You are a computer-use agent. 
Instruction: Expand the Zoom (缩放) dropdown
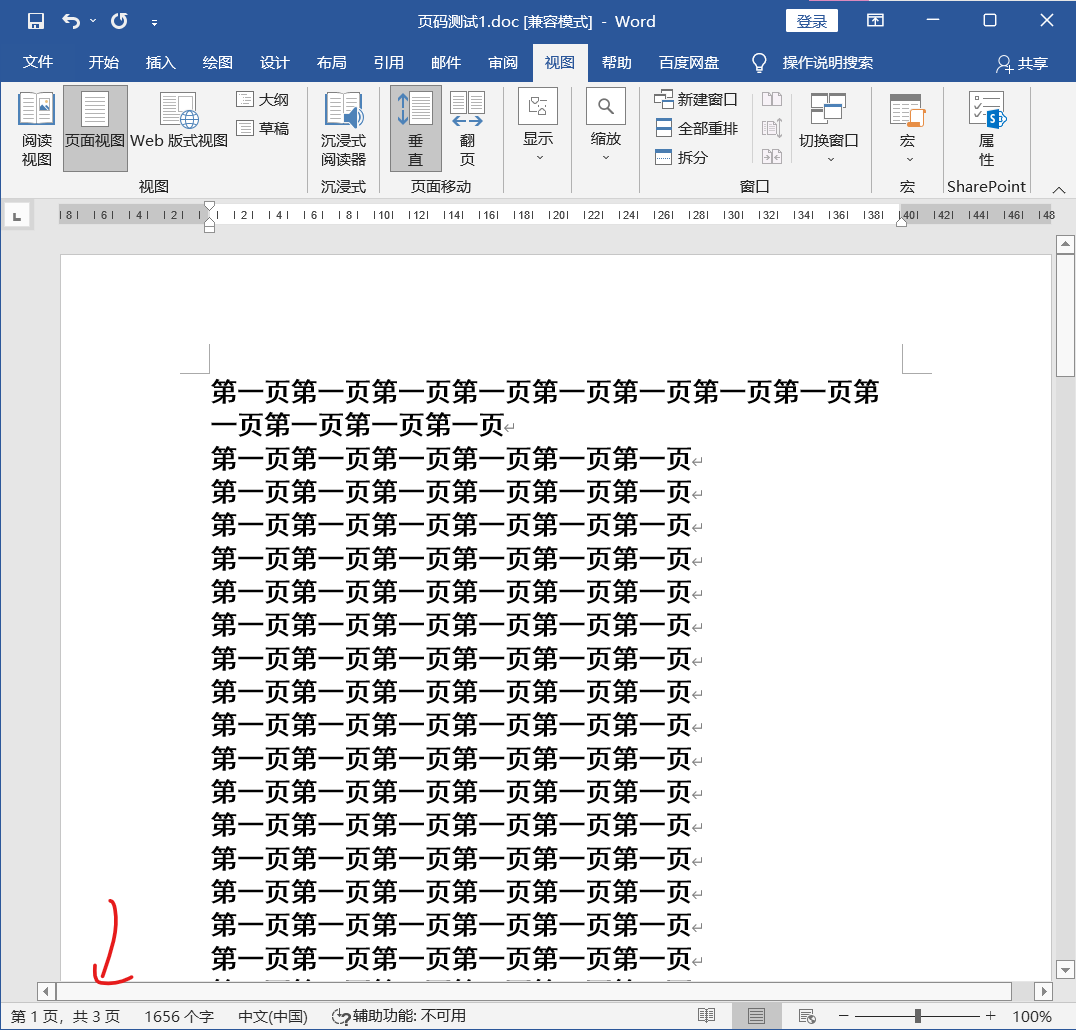click(606, 126)
